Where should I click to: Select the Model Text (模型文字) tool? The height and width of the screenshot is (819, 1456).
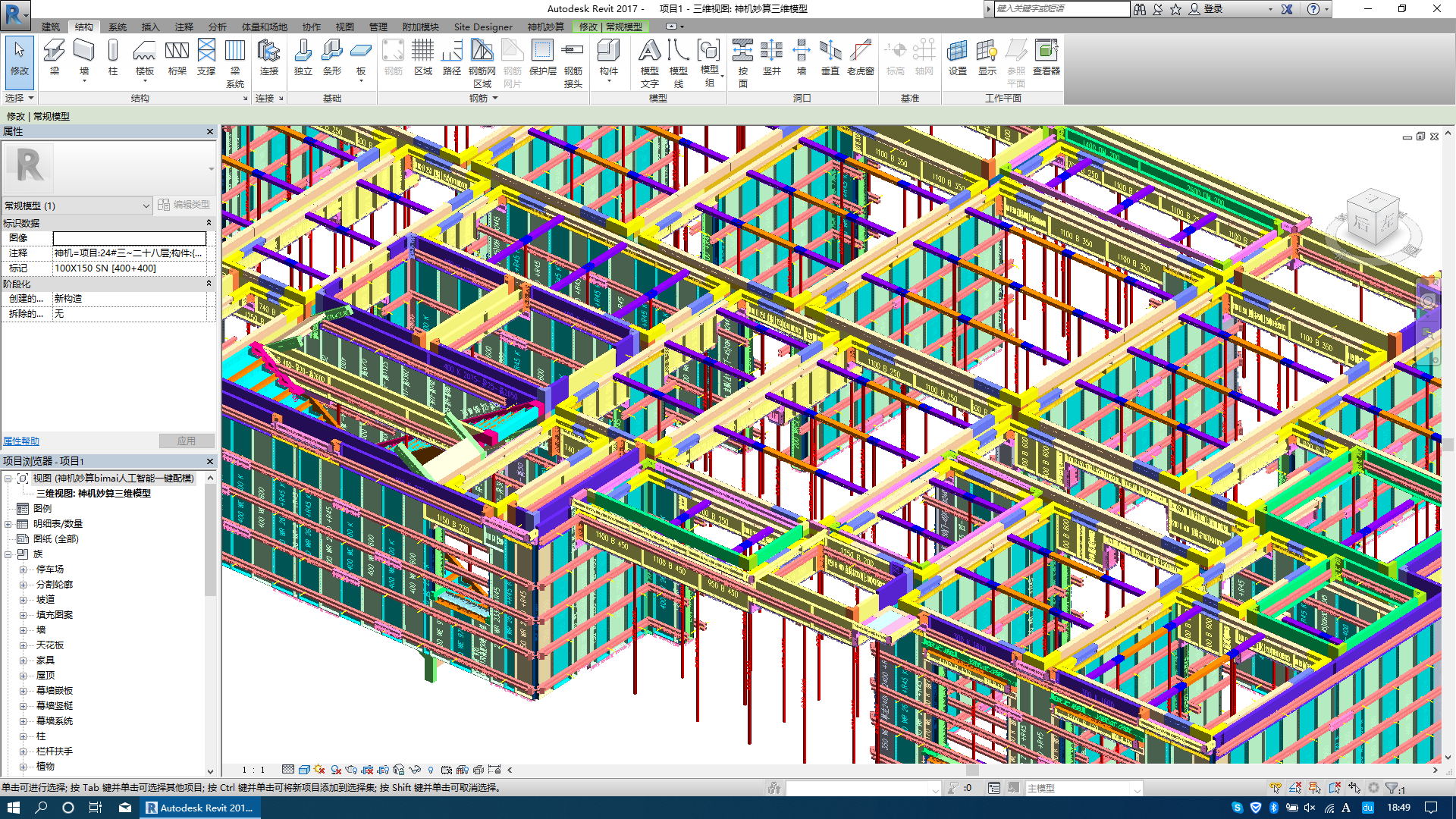coord(649,62)
